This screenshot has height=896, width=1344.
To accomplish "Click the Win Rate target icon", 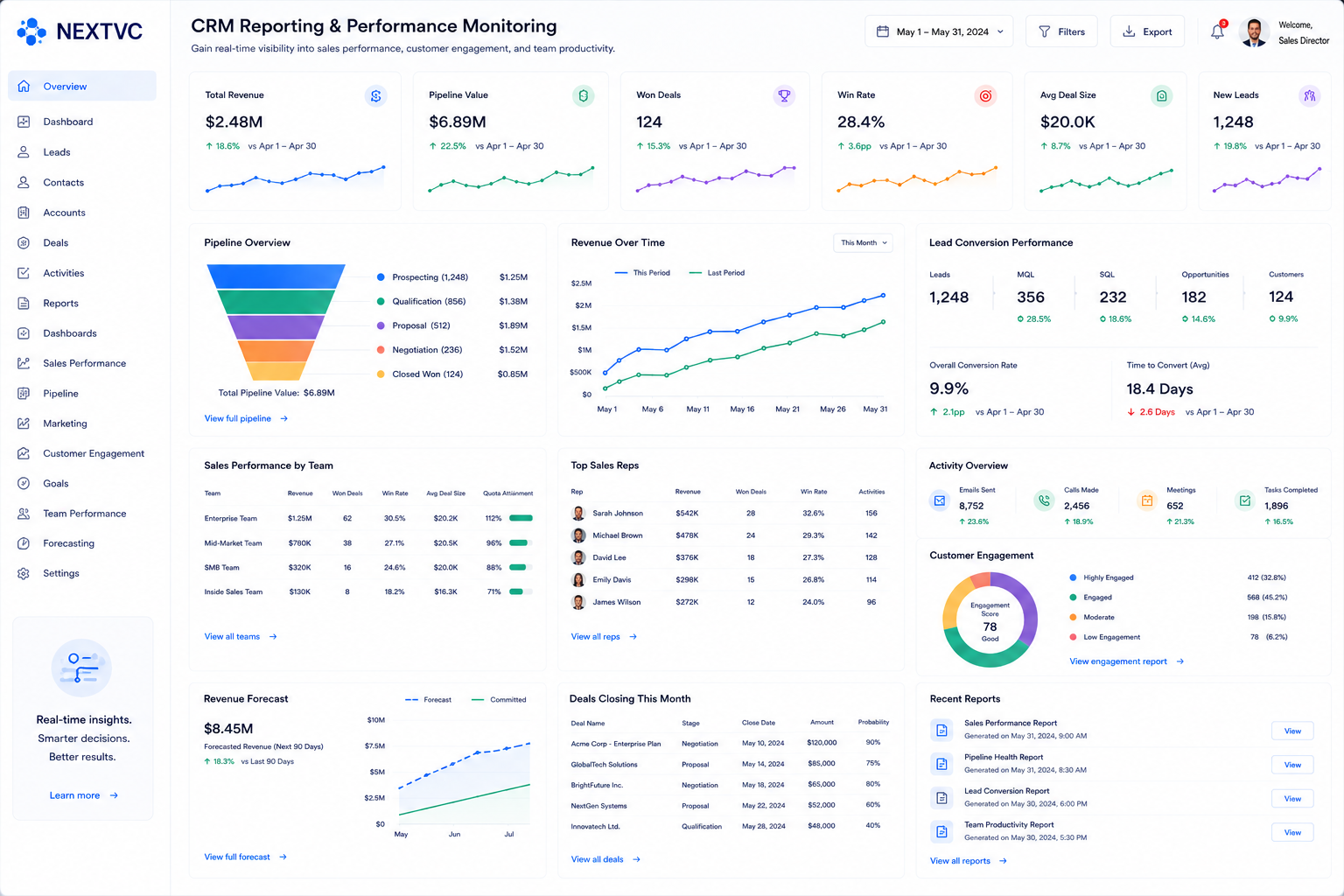I will click(x=985, y=96).
